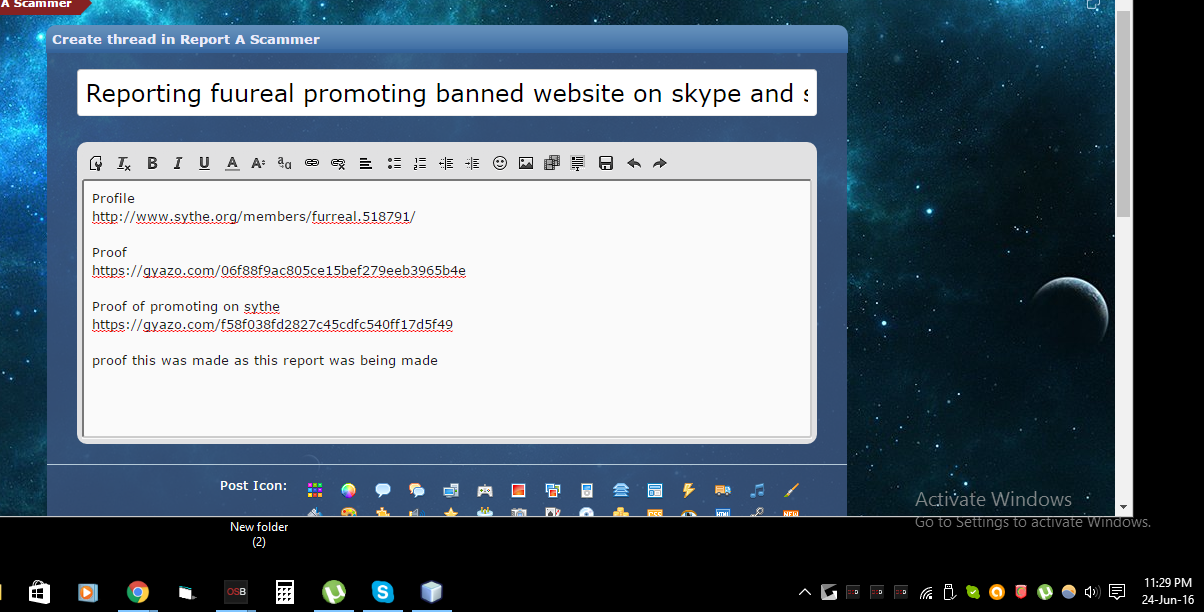The image size is (1204, 612).
Task: Click the gyazo f58f038fd282 URL text
Action: pyautogui.click(x=273, y=324)
